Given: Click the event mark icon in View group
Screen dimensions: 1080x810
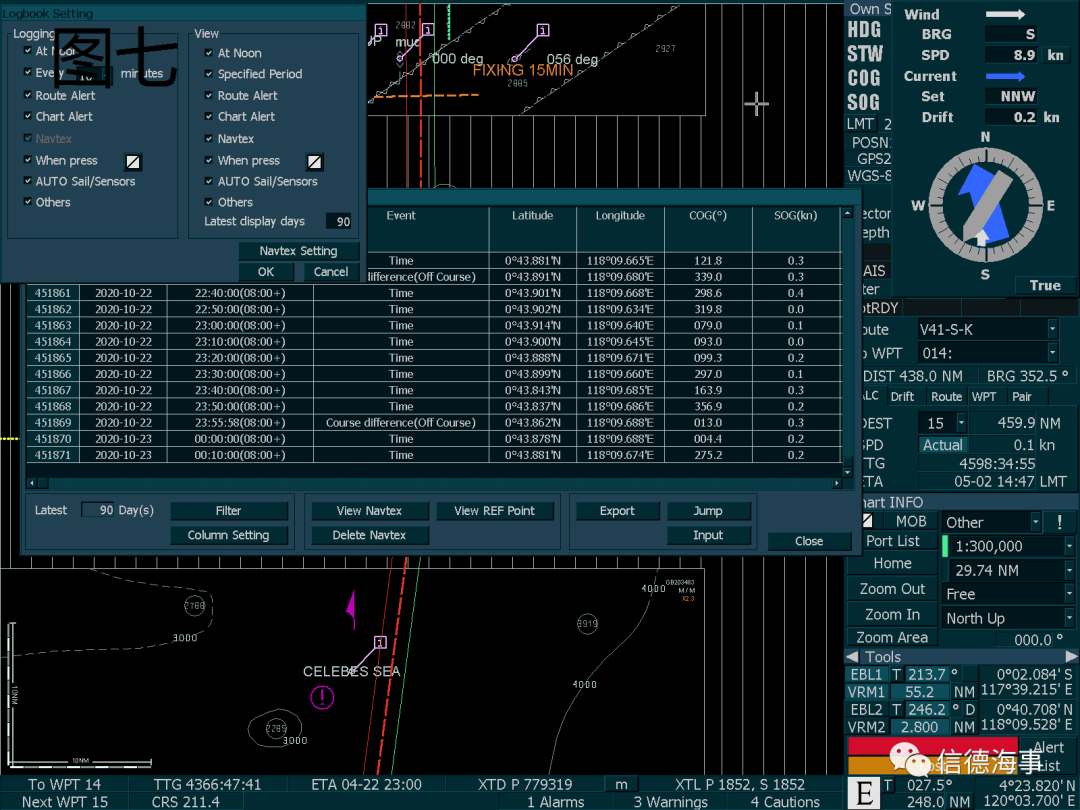Looking at the screenshot, I should click(314, 161).
